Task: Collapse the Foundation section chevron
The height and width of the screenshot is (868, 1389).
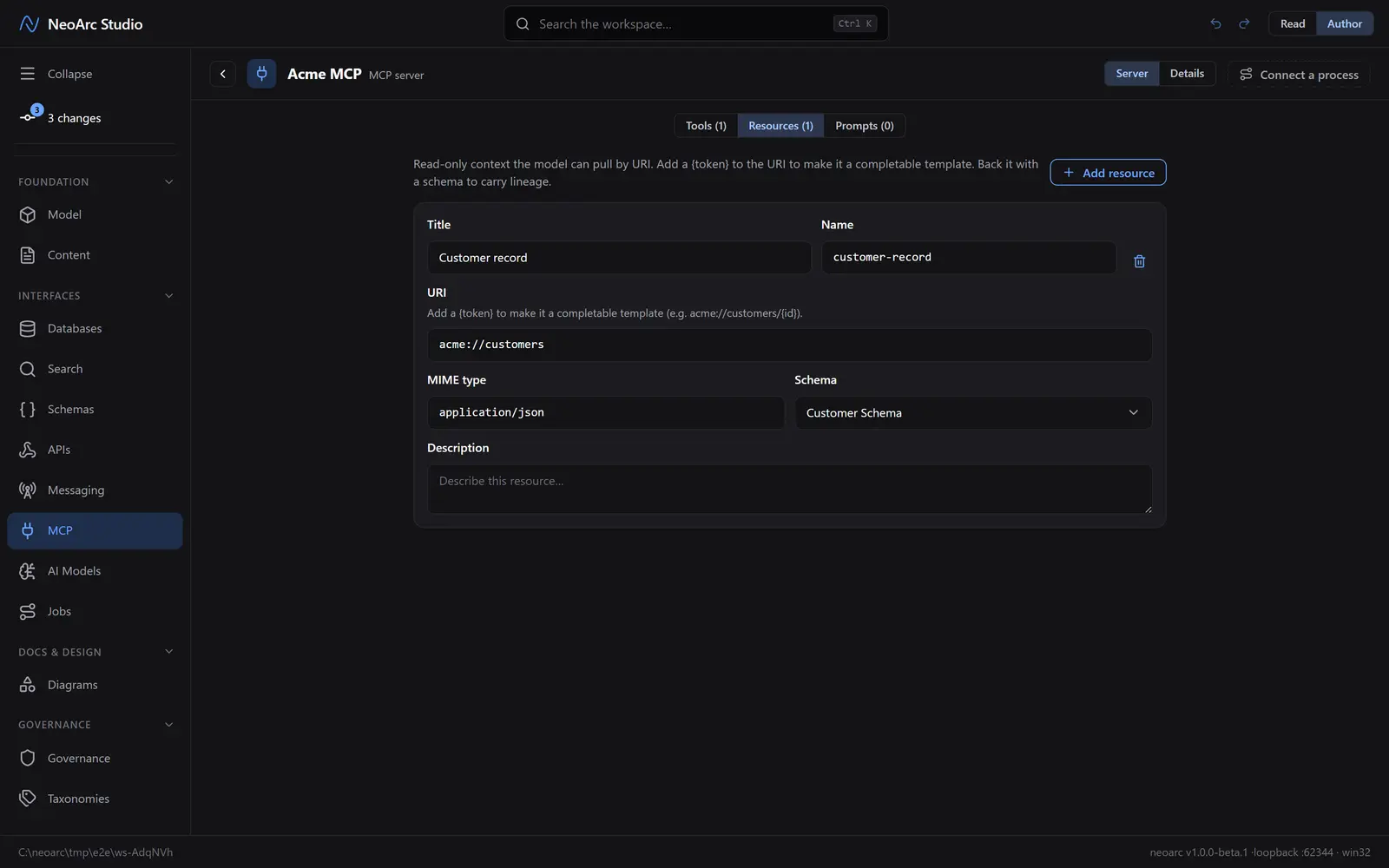Action: click(169, 181)
